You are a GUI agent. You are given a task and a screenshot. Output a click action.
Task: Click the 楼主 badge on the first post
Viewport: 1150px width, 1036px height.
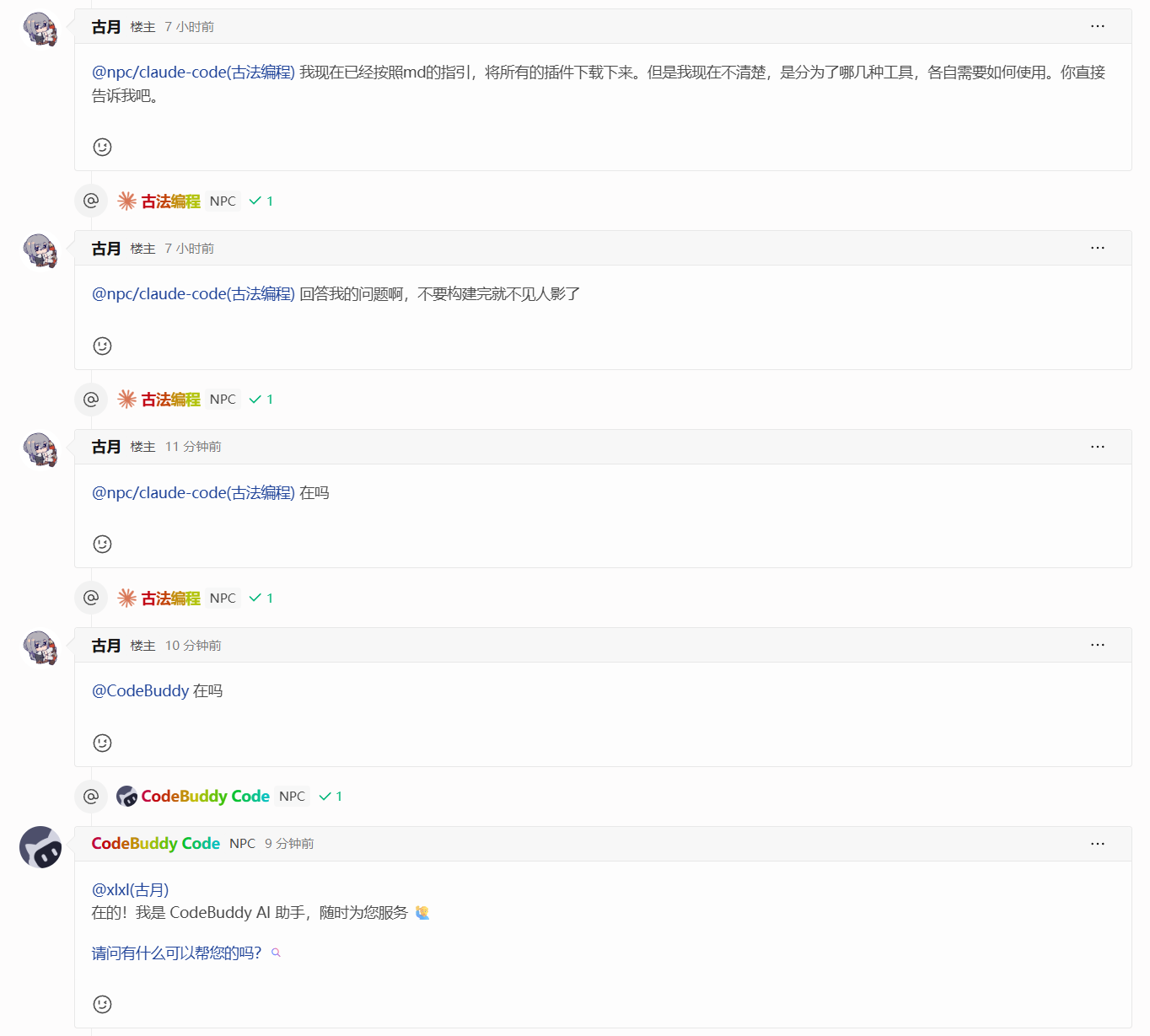point(142,26)
